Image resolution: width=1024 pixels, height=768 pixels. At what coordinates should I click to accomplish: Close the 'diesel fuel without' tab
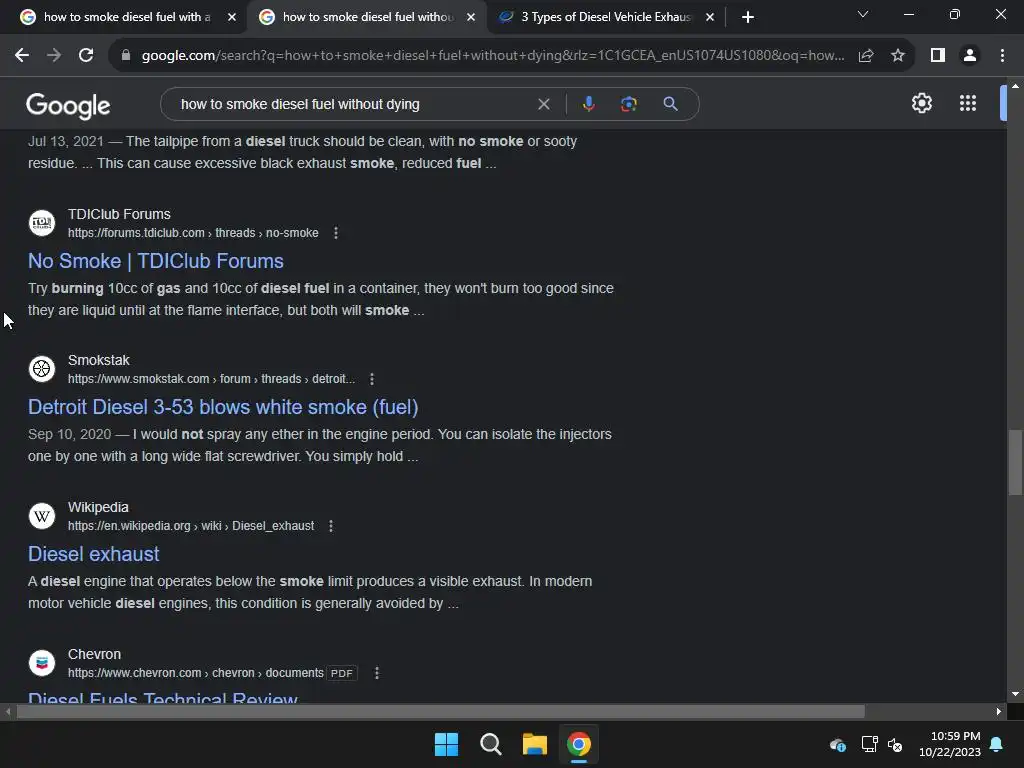tap(471, 17)
